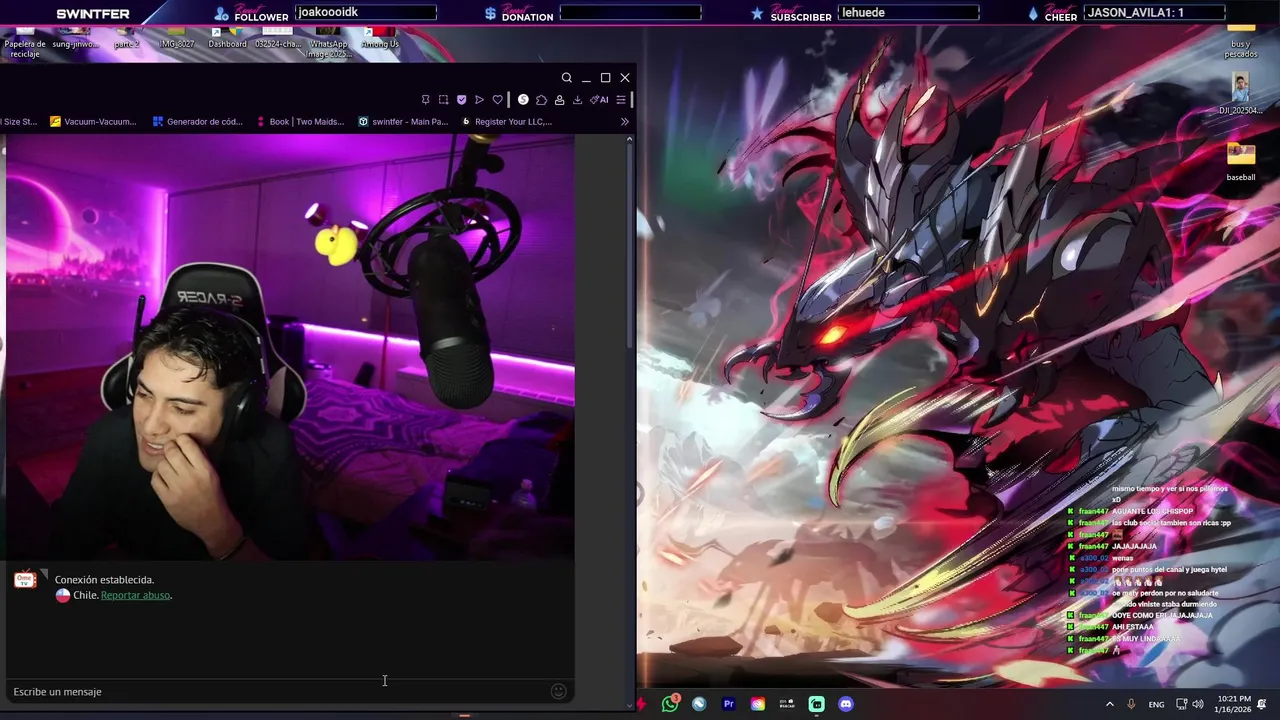This screenshot has width=1280, height=720.
Task: Open the iRacing-style taskbar app icon
Action: pyautogui.click(x=787, y=704)
